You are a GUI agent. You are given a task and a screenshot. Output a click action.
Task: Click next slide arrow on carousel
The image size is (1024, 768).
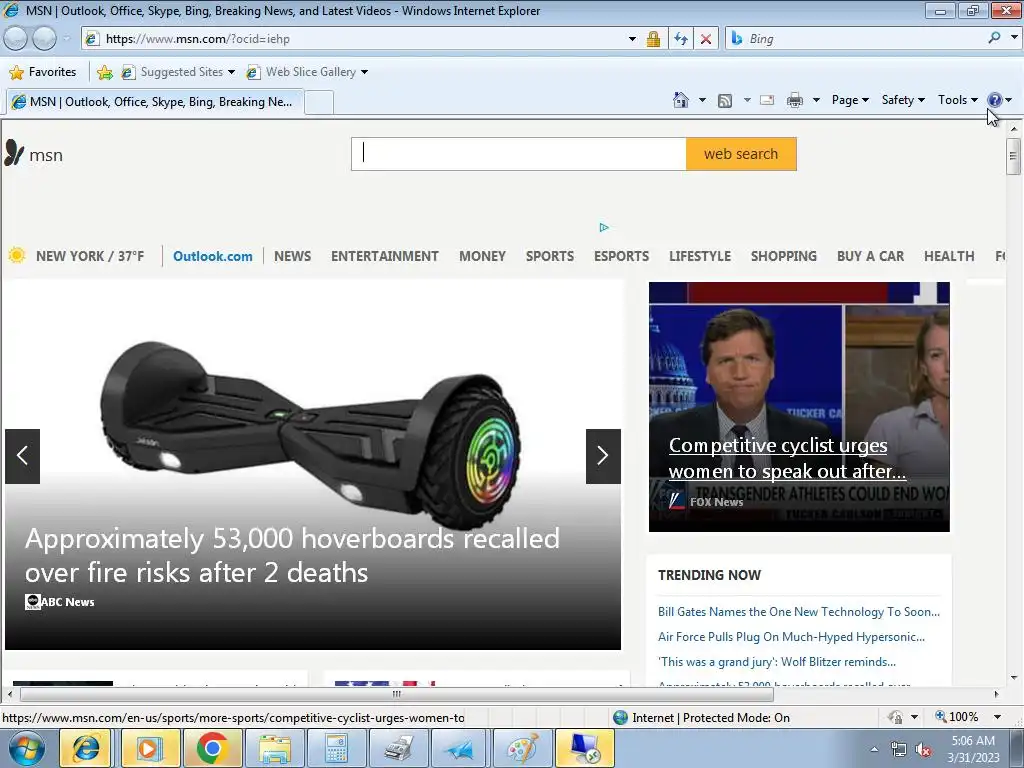pos(603,456)
